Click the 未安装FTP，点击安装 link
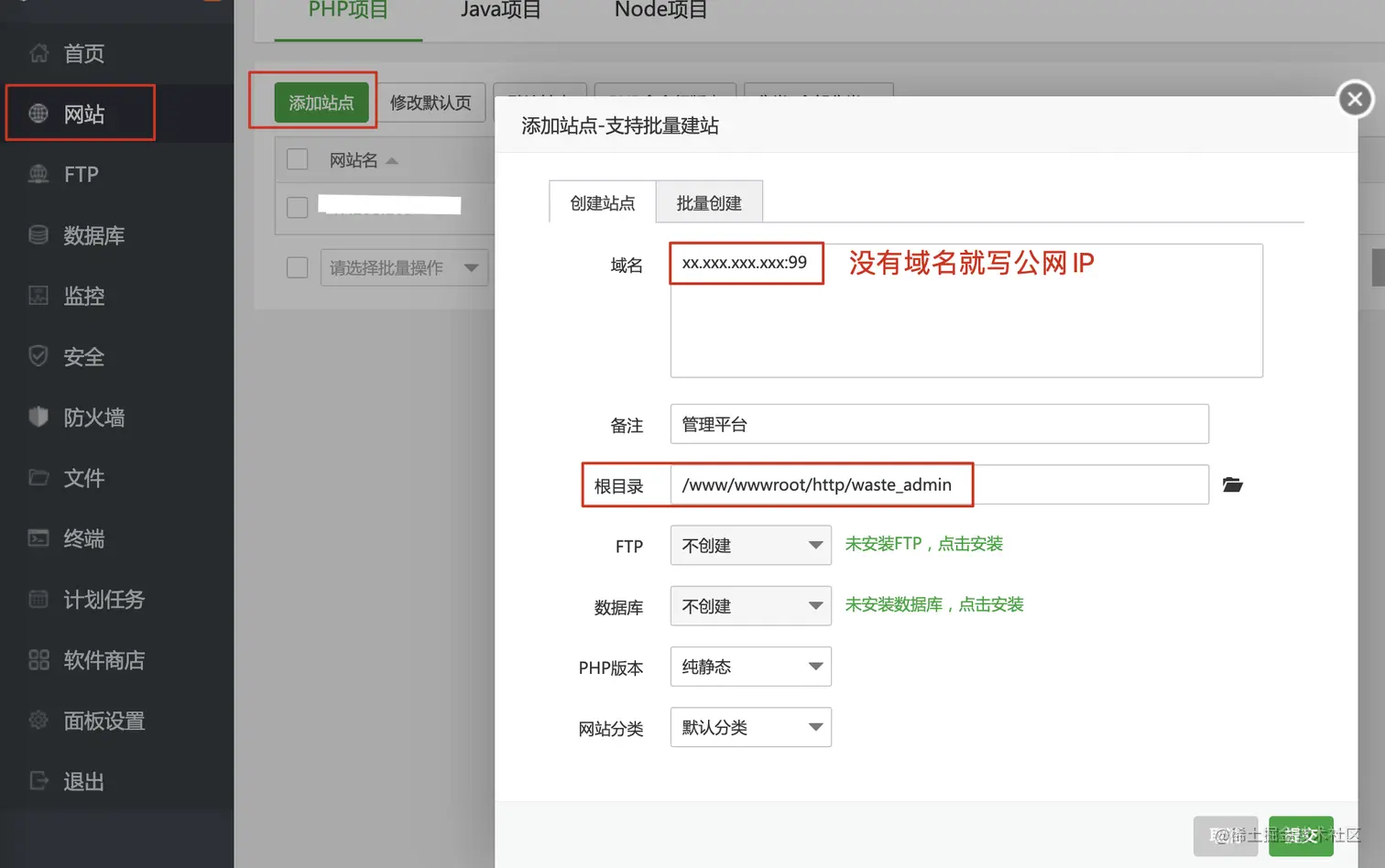1385x868 pixels. point(923,544)
